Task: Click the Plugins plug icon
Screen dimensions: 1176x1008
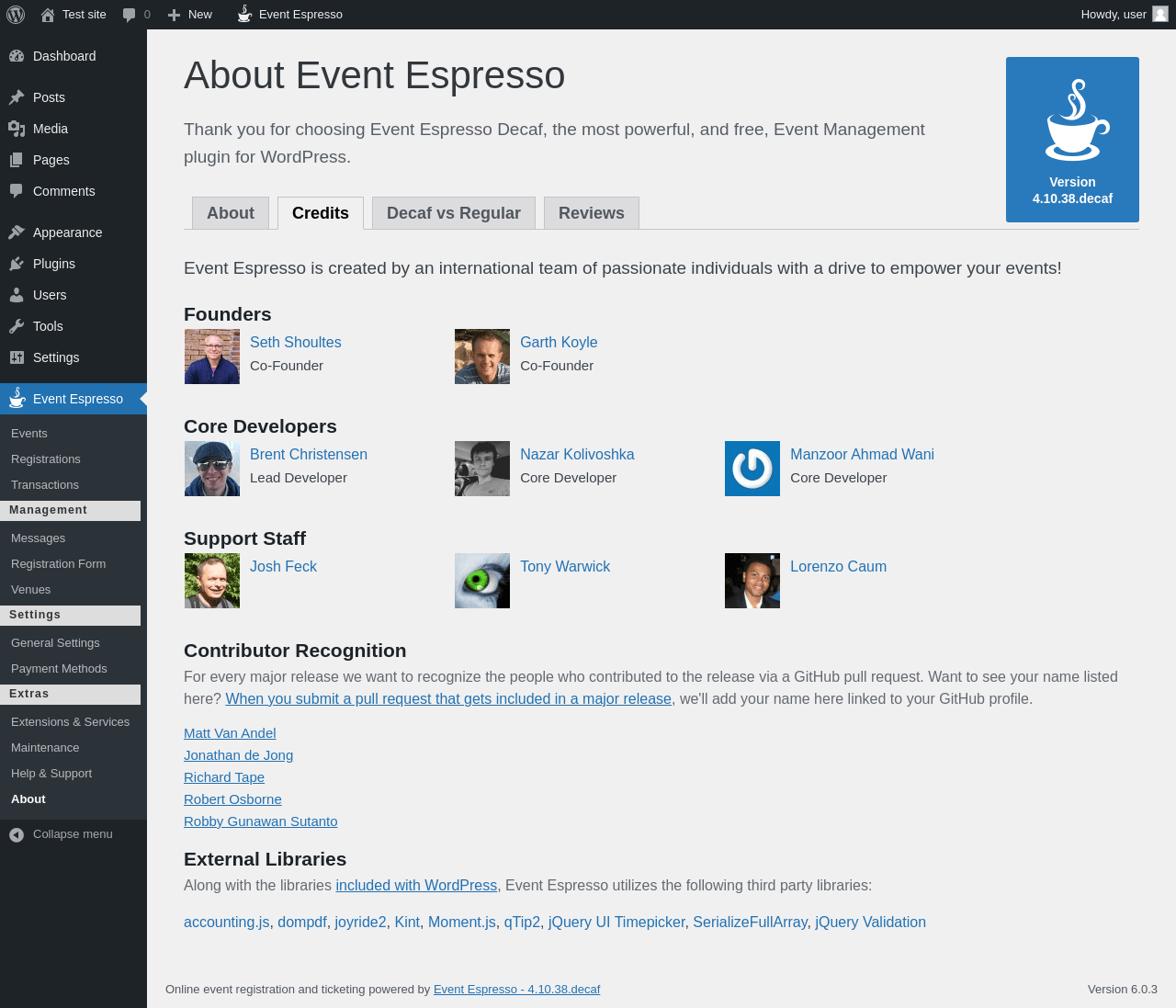Action: tap(17, 264)
